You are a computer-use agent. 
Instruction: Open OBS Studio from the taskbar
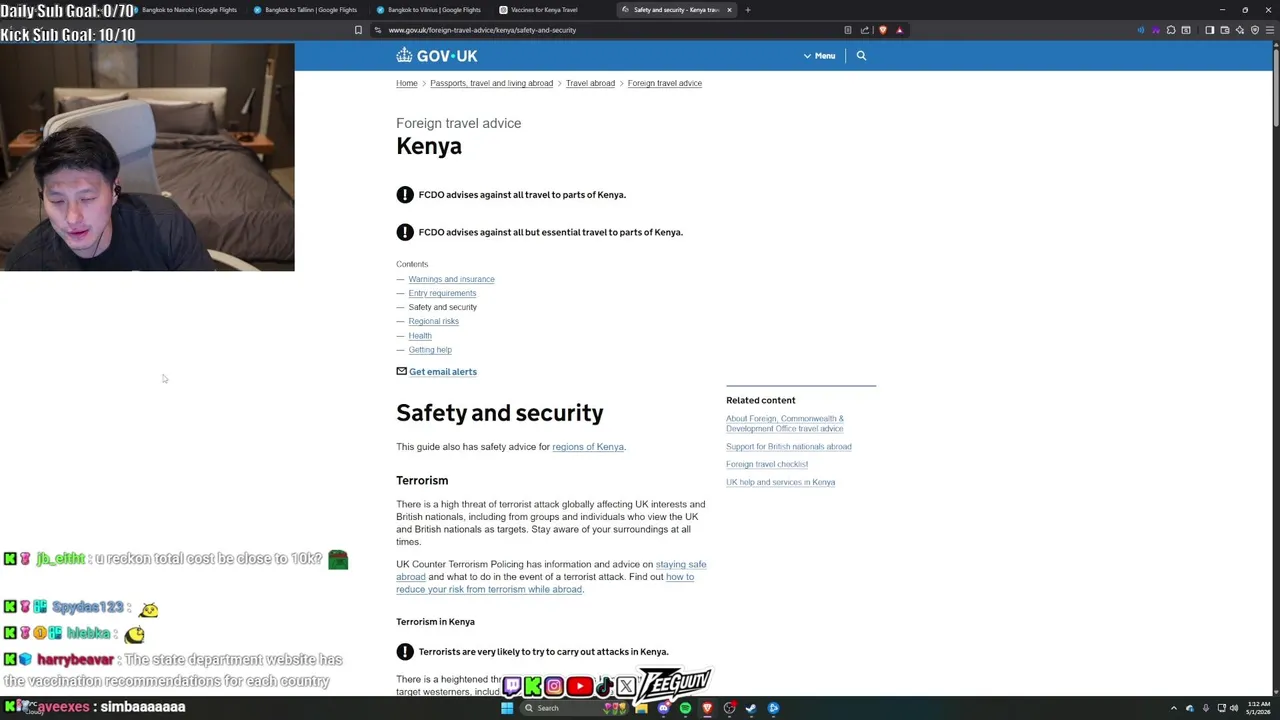tap(729, 708)
